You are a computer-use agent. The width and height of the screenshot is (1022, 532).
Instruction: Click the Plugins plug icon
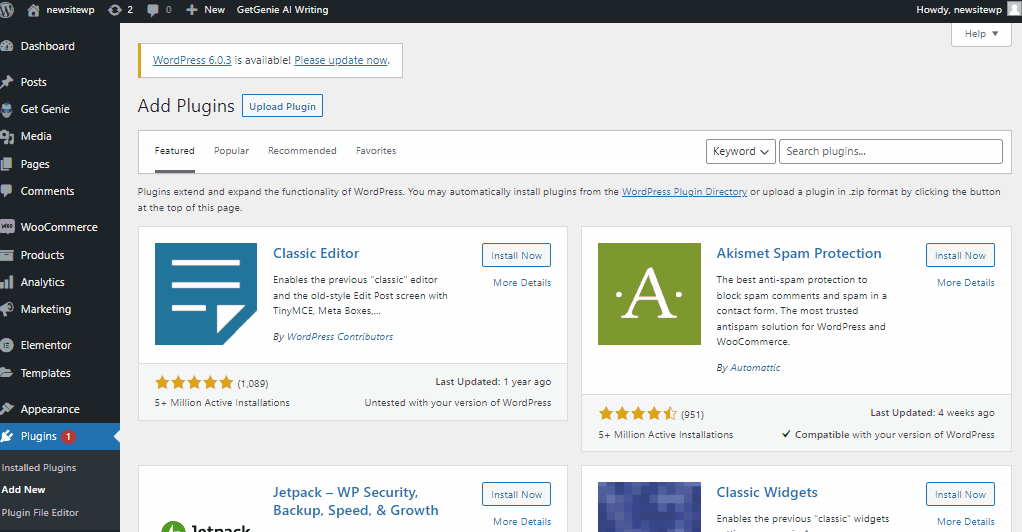(7, 436)
